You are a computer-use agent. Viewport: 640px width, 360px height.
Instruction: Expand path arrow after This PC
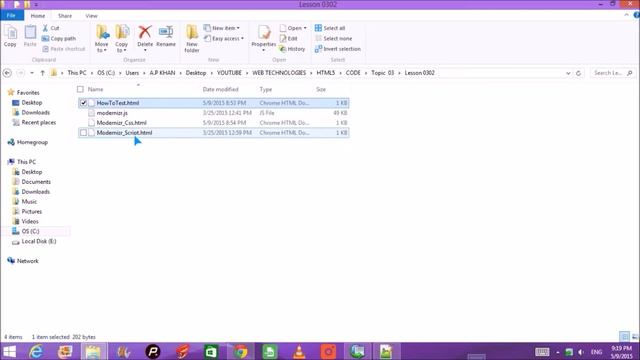(x=92, y=73)
